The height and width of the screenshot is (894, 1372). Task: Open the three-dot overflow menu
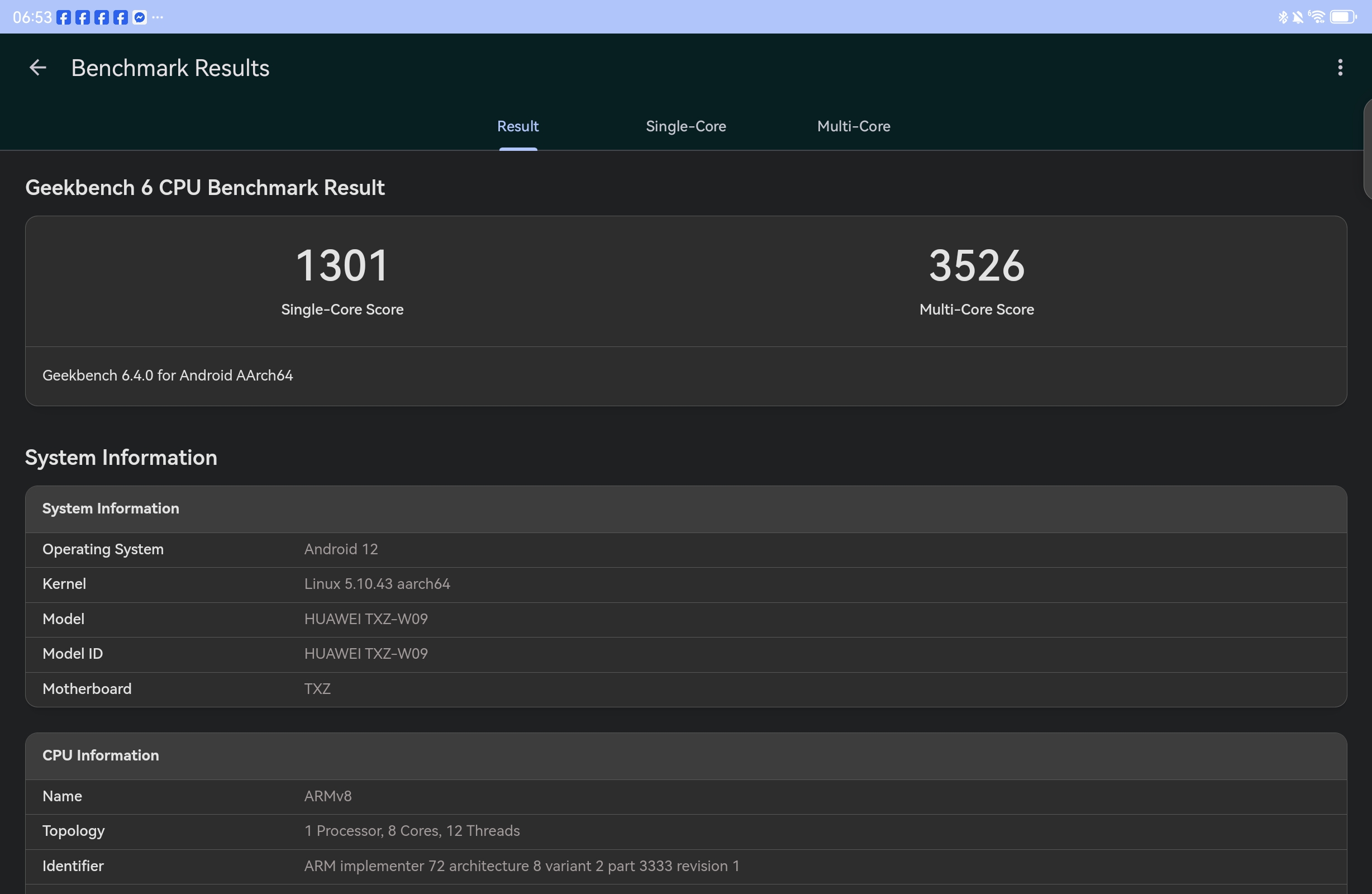pyautogui.click(x=1340, y=68)
